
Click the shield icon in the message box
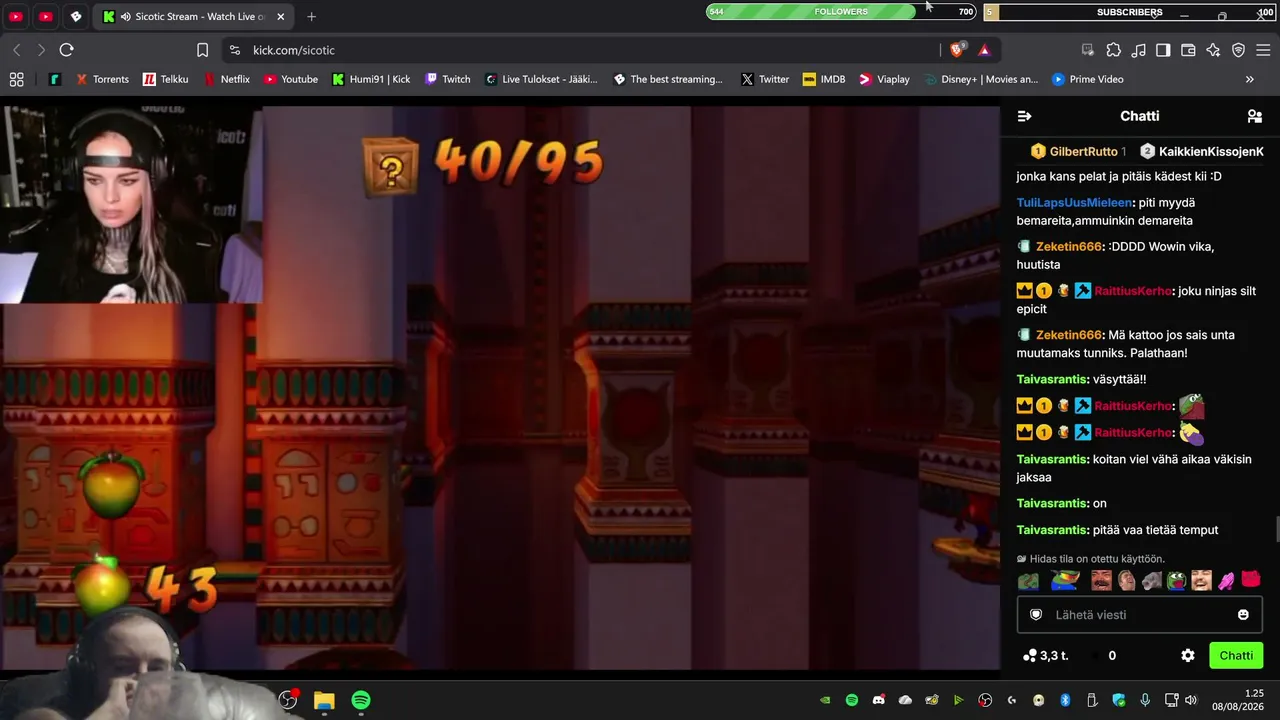point(1036,615)
